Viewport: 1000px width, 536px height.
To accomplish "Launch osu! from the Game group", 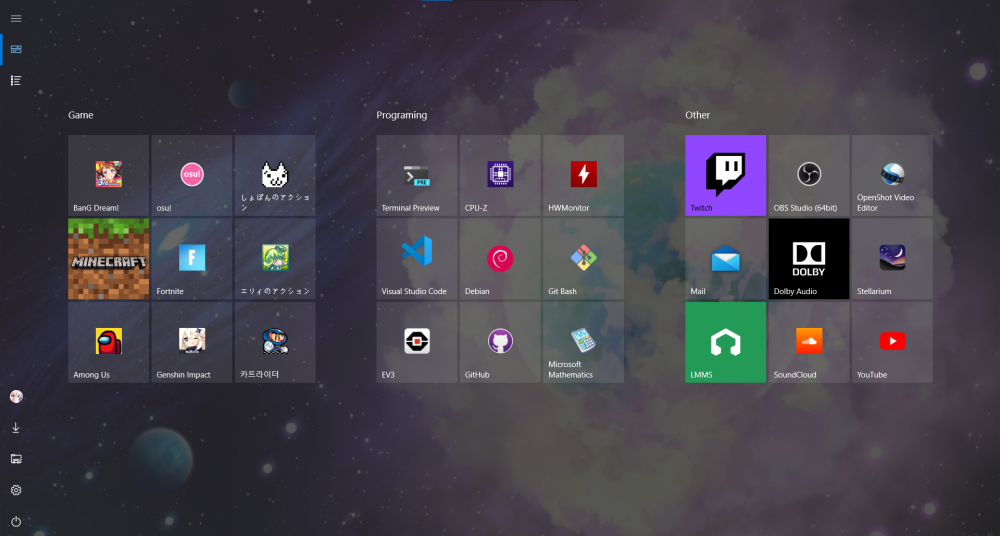I will [x=192, y=175].
